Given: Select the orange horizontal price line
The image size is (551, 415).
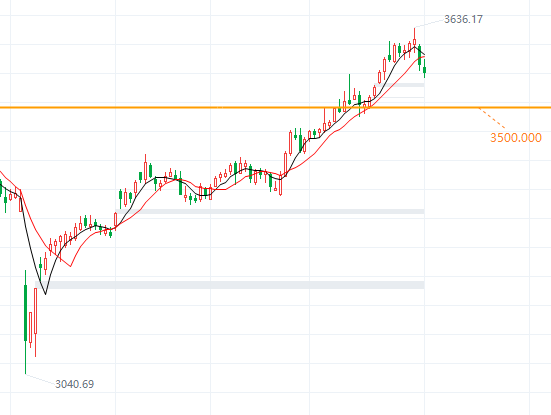Looking at the screenshot, I should [x=276, y=108].
